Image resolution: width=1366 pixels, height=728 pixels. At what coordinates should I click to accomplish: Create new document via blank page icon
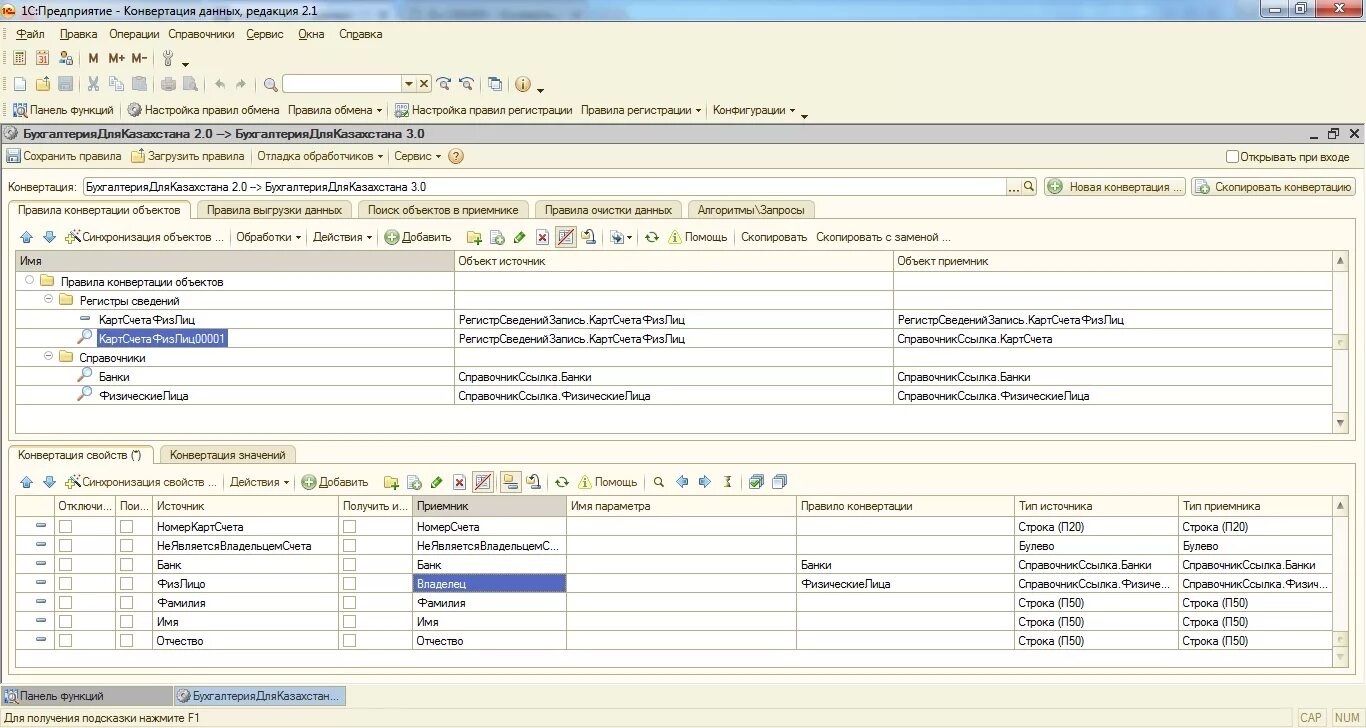19,84
